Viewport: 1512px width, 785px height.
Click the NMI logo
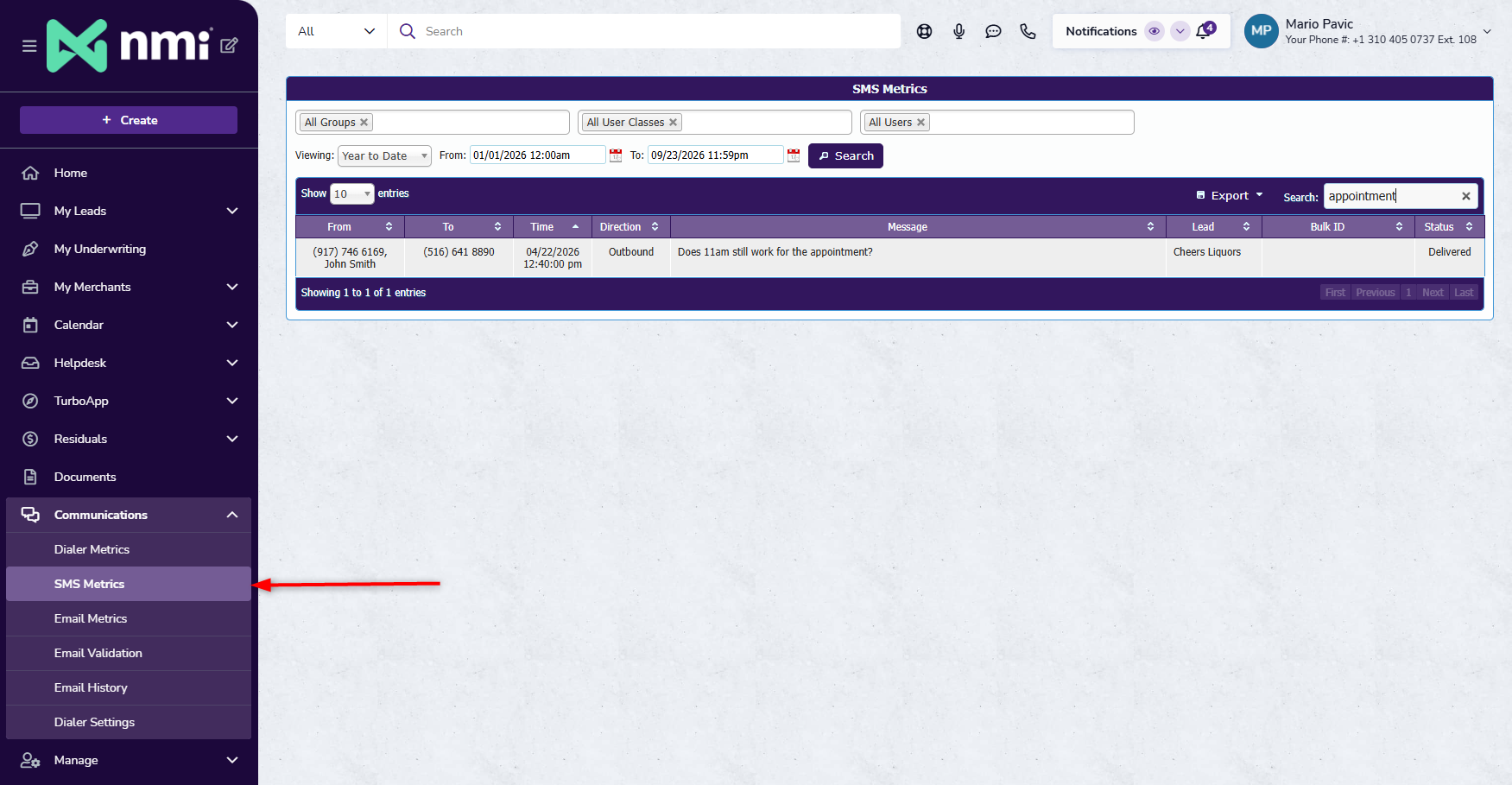(x=130, y=45)
